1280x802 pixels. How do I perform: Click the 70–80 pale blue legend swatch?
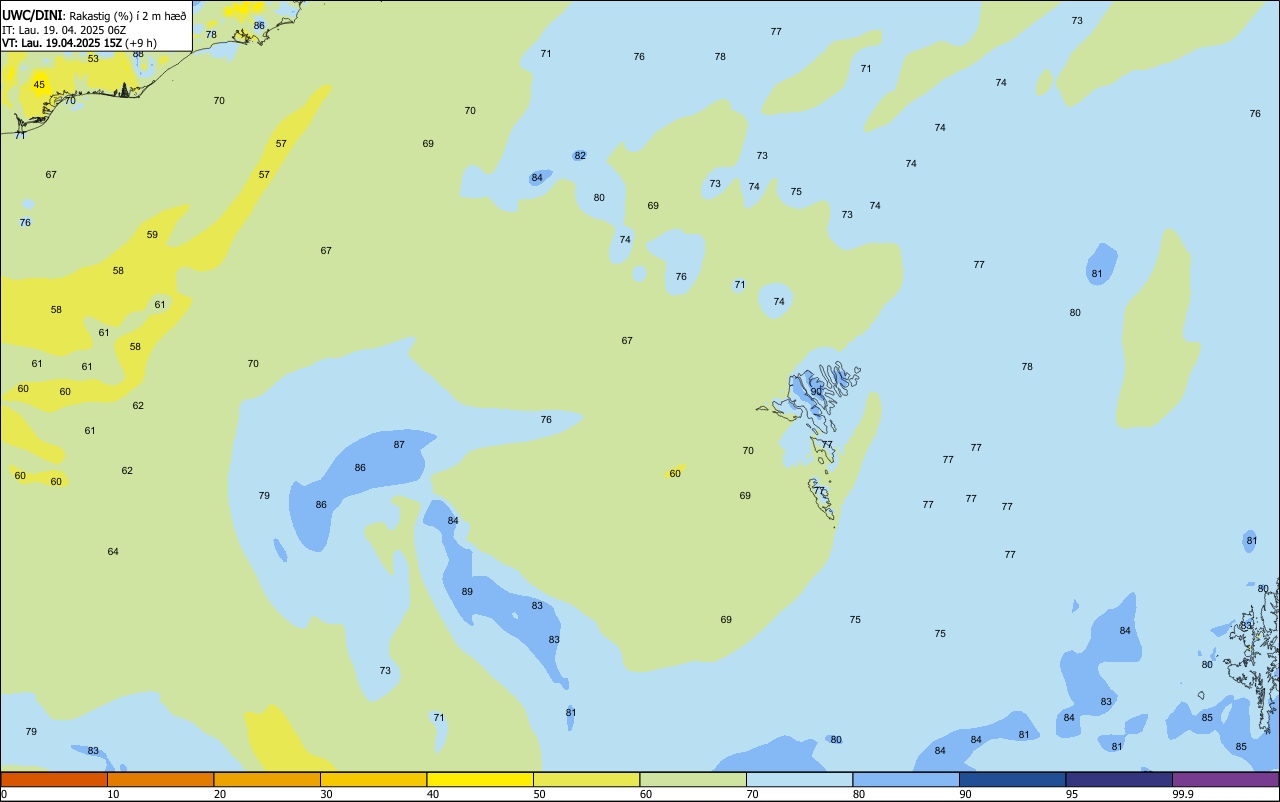(799, 779)
